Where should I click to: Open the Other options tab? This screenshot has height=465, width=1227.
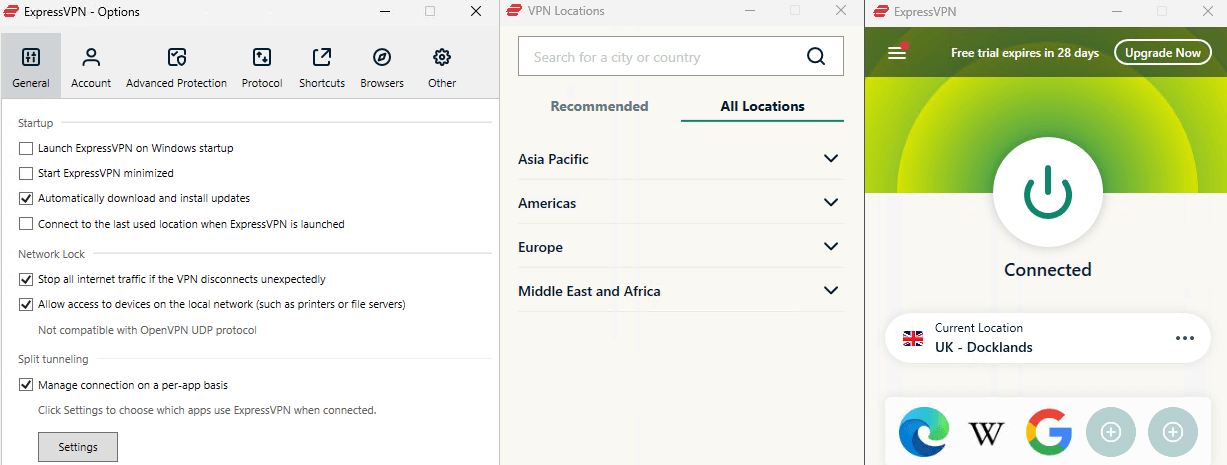[x=442, y=66]
